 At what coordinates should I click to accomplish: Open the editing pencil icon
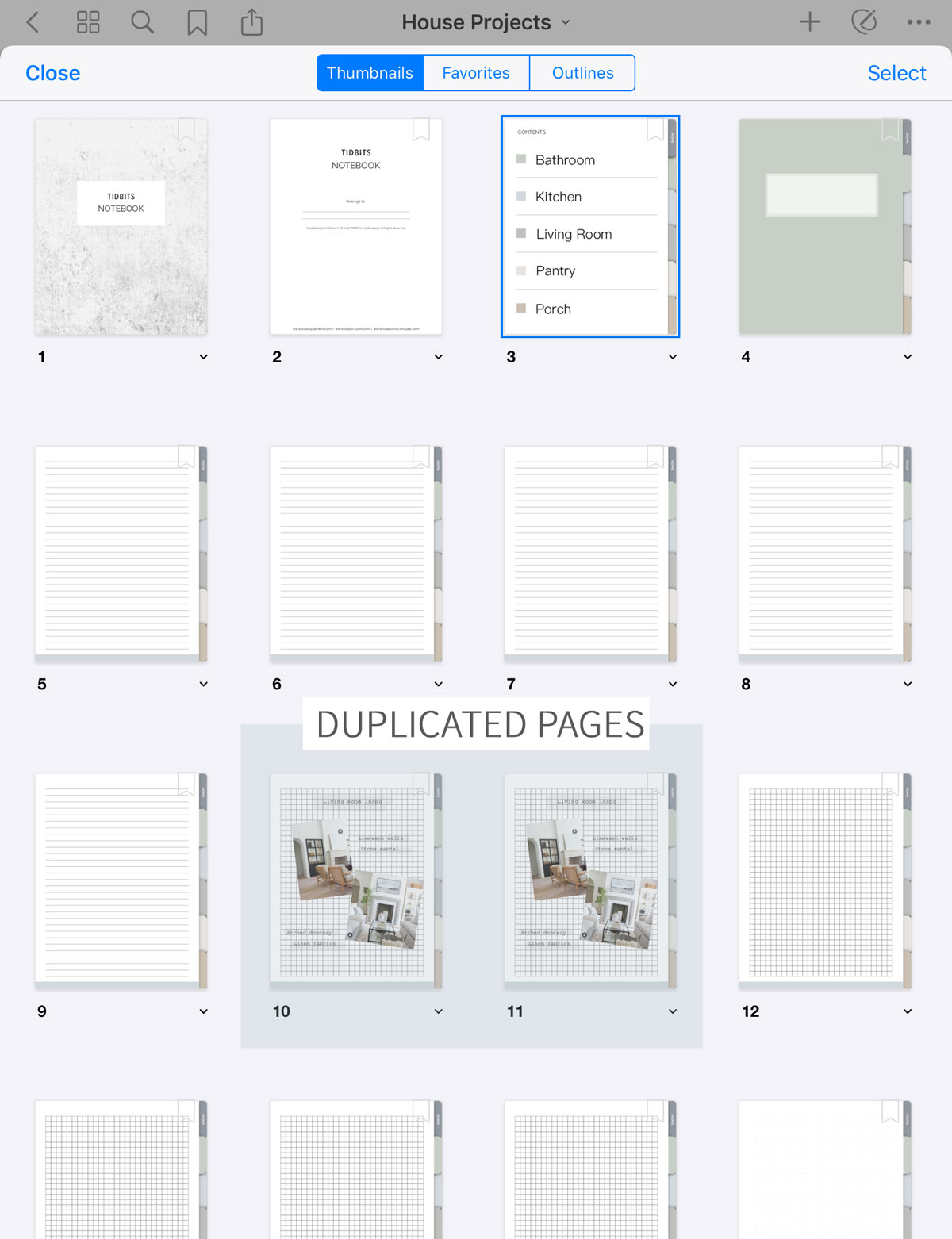[865, 22]
